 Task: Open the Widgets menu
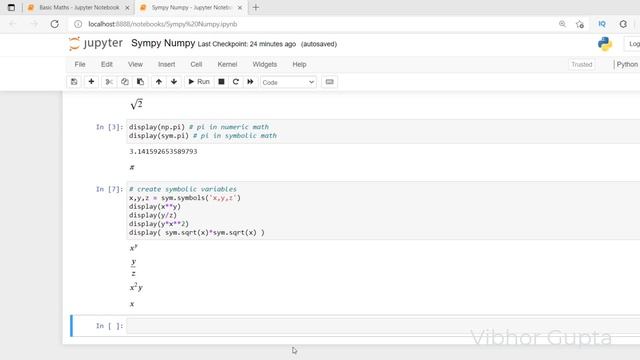[x=264, y=64]
